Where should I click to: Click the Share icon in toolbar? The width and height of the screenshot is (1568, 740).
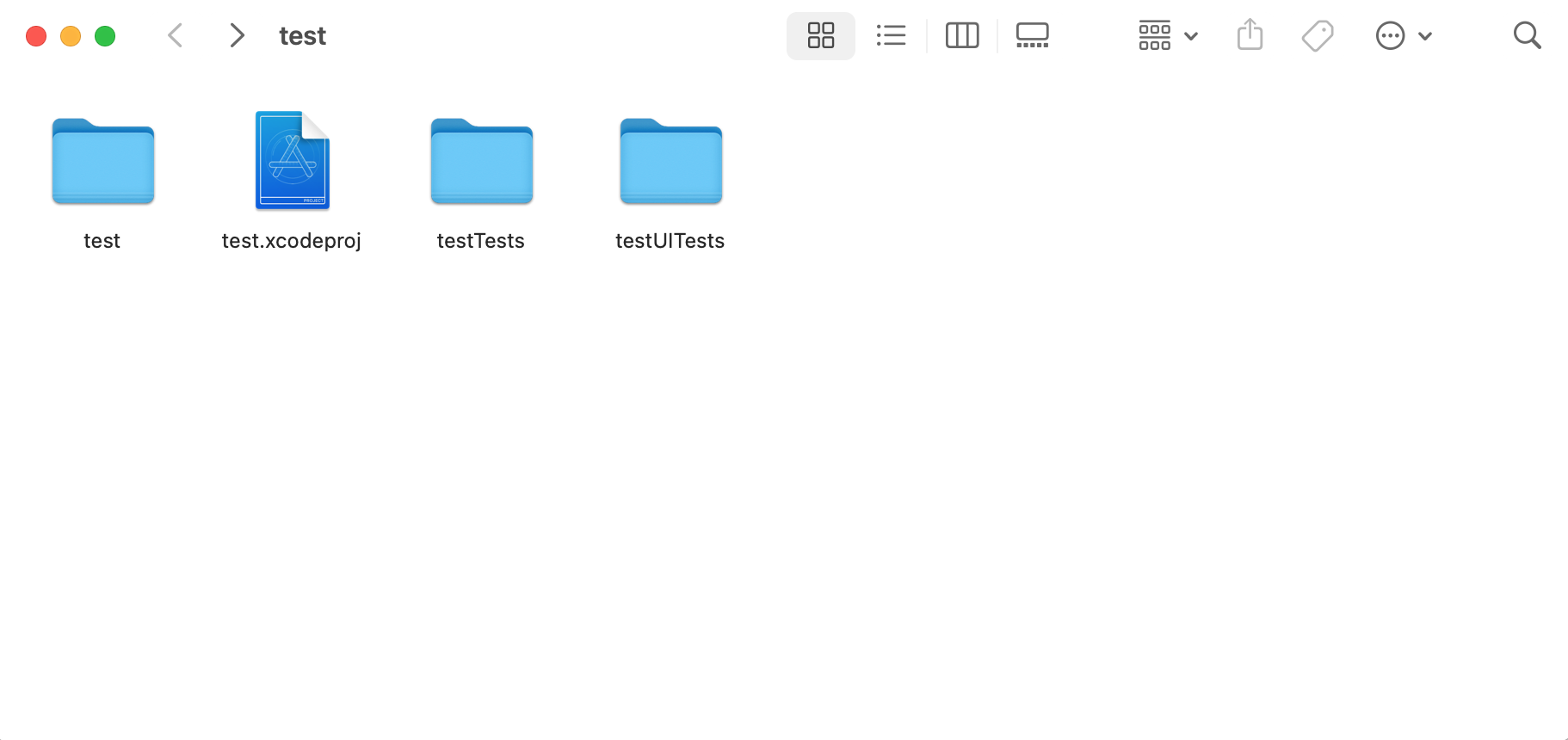tap(1250, 36)
